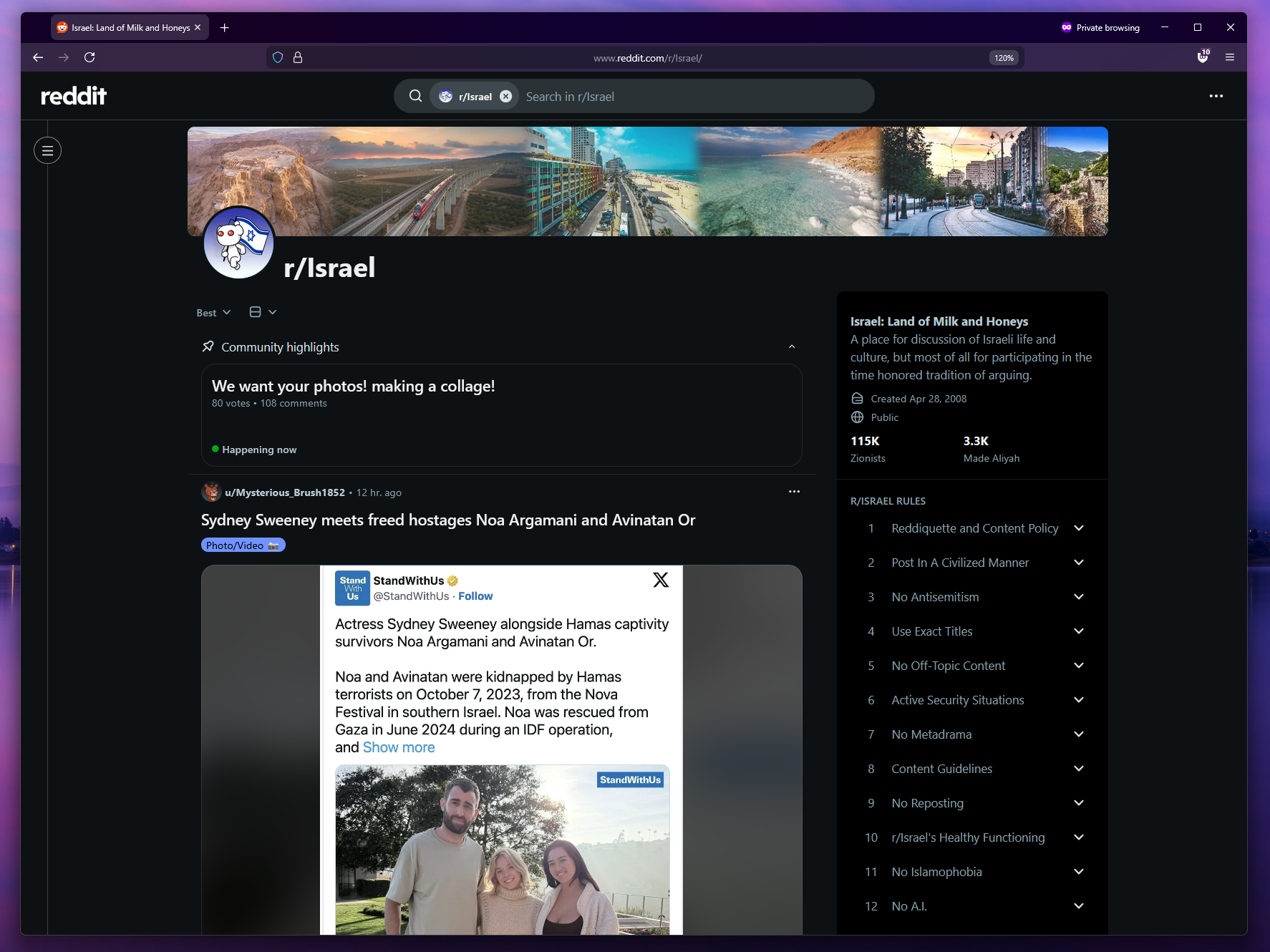The height and width of the screenshot is (952, 1270).
Task: Click the X logo in embedded tweet
Action: (x=661, y=580)
